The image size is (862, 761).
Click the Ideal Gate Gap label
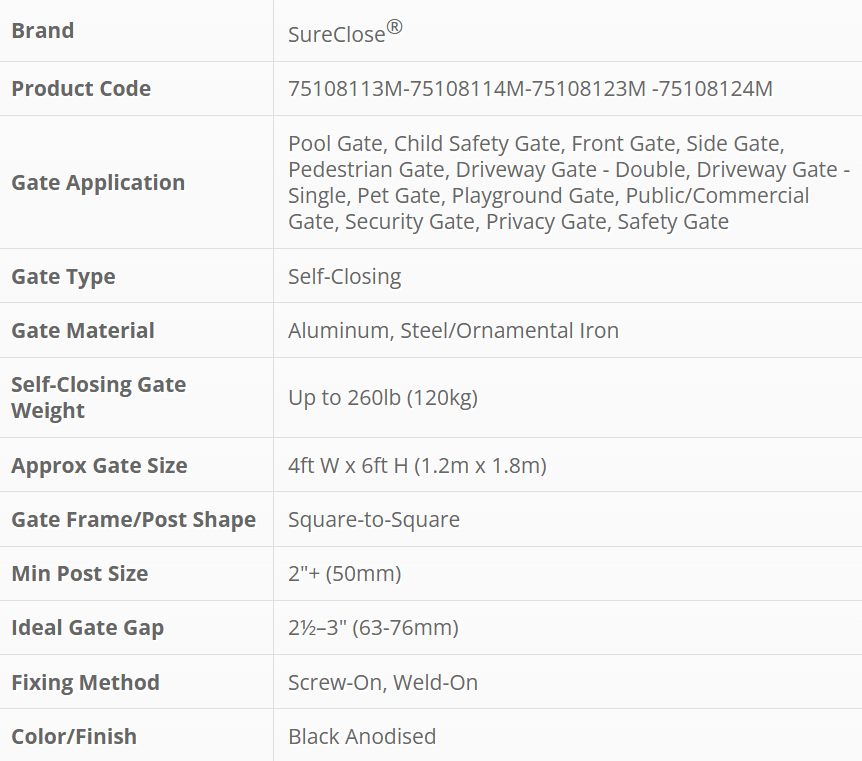click(x=87, y=627)
